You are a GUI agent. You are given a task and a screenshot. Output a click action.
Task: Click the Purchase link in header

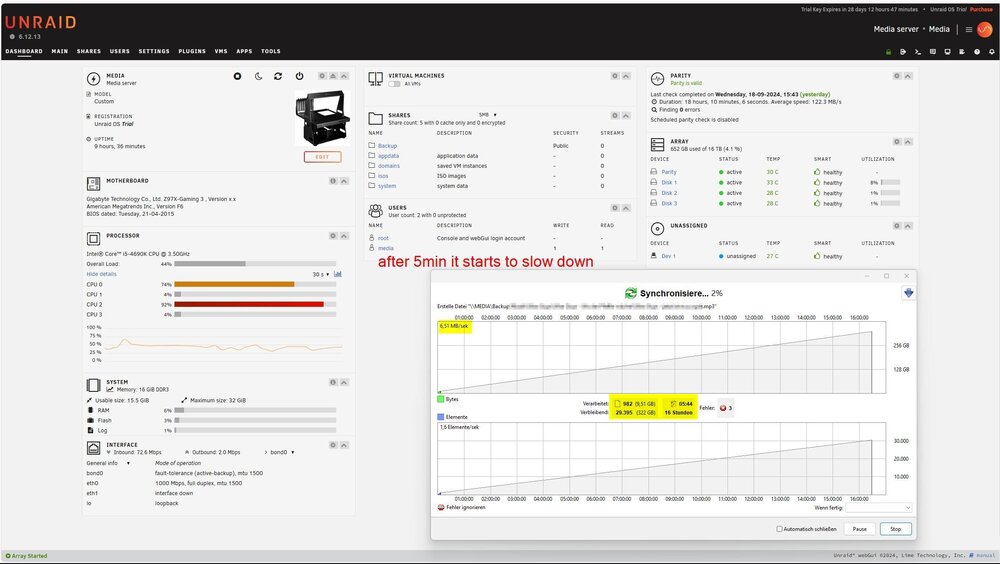coord(982,10)
